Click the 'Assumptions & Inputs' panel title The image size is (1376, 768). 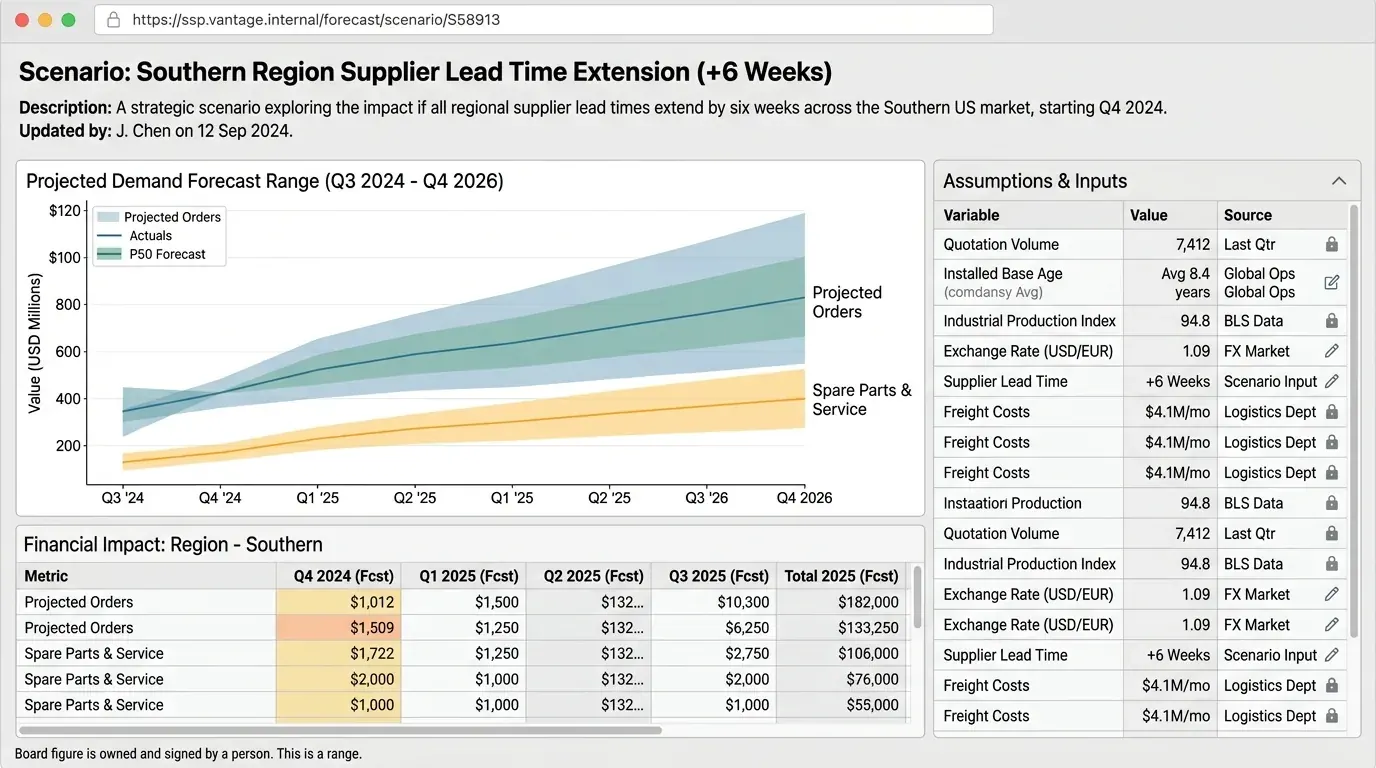[x=1035, y=181]
